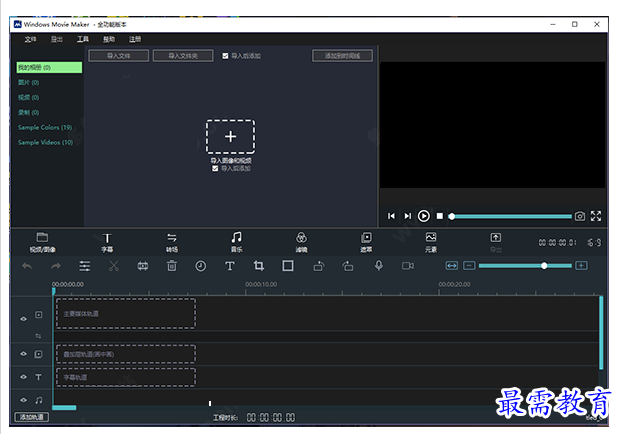
Task: Stop the preview playback
Action: pyautogui.click(x=440, y=216)
